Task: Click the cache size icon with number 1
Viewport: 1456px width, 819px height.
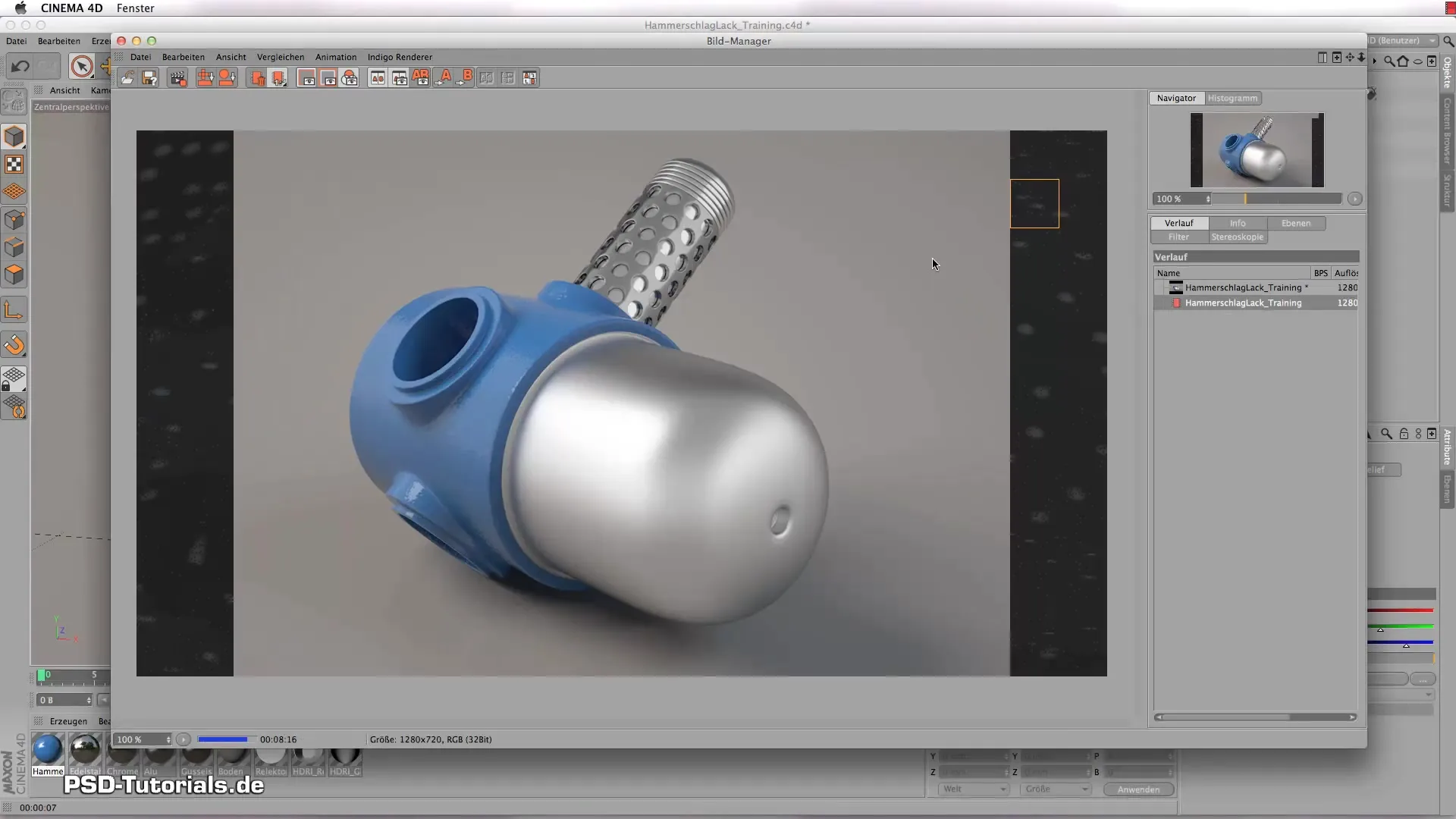Action: click(x=278, y=78)
